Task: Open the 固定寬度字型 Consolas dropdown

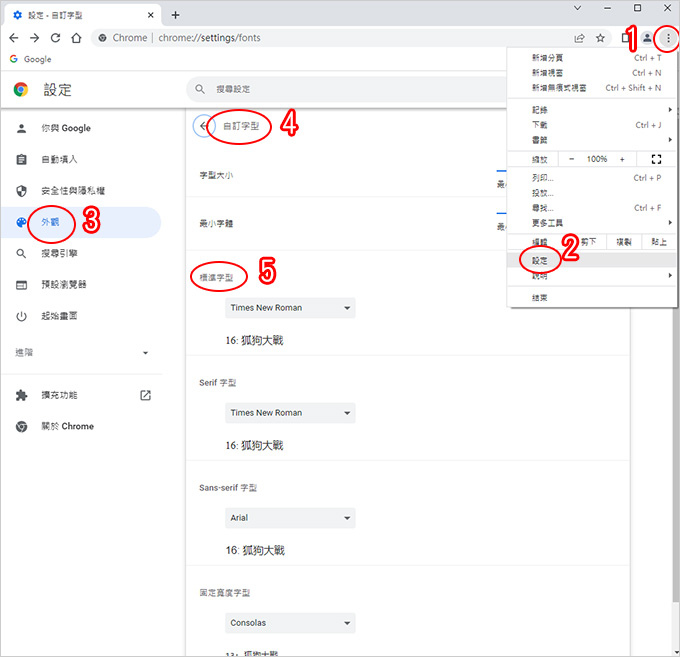Action: tap(290, 623)
